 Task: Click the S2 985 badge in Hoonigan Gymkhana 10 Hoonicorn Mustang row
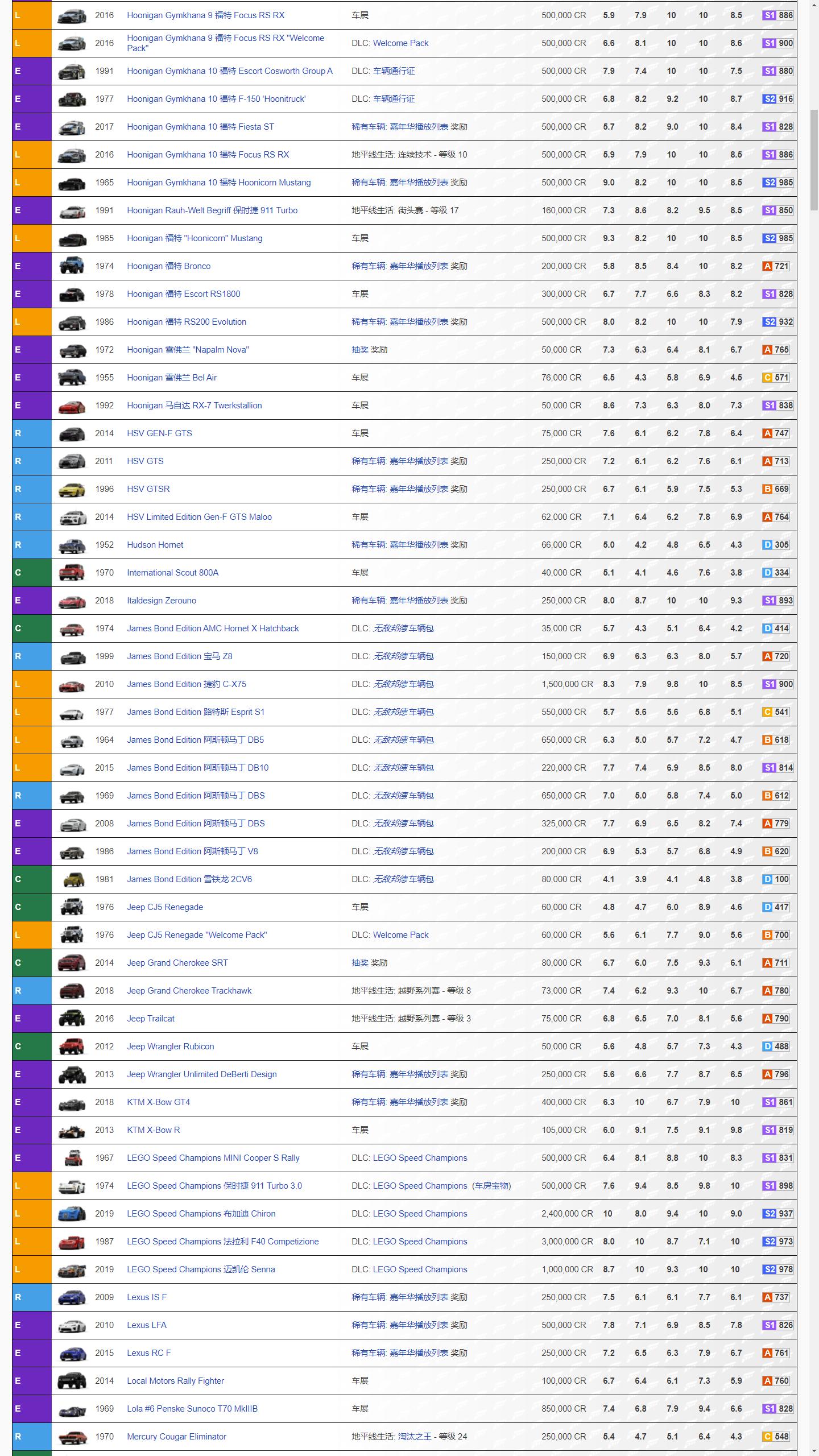(777, 183)
